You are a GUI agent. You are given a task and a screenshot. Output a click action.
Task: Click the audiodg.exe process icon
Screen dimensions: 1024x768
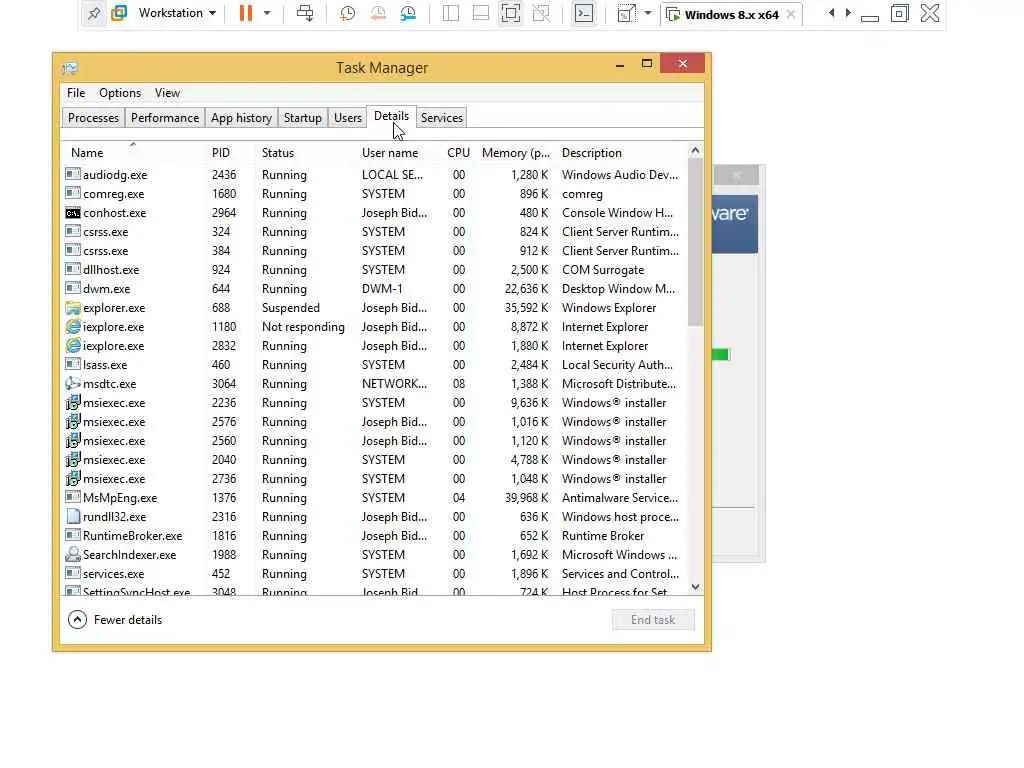pyautogui.click(x=73, y=174)
